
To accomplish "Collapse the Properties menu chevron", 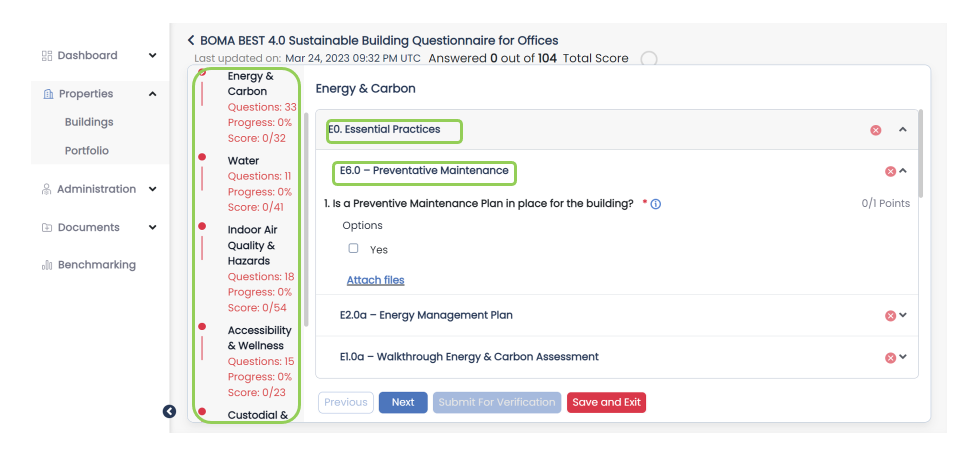I will click(x=153, y=94).
